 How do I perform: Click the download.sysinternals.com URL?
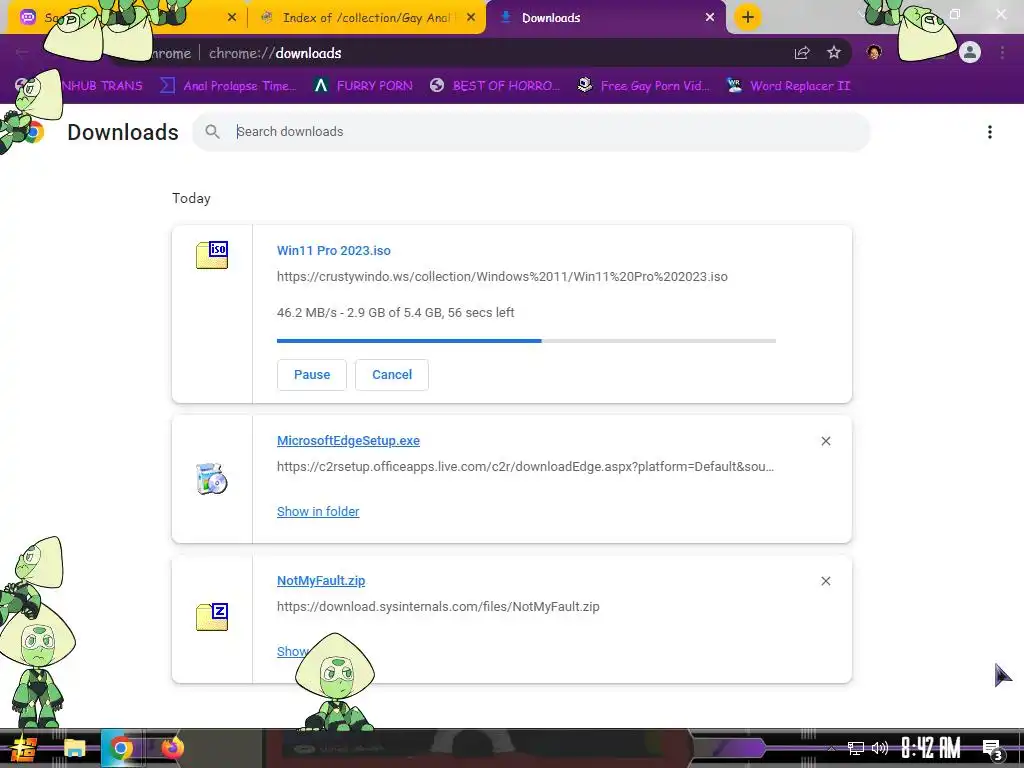[438, 606]
